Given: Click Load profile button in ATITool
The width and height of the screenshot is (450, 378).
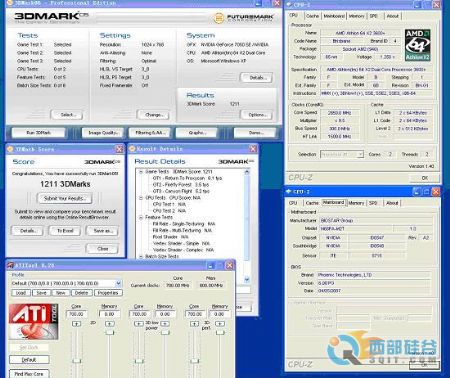Looking at the screenshot, I should click(21, 293).
